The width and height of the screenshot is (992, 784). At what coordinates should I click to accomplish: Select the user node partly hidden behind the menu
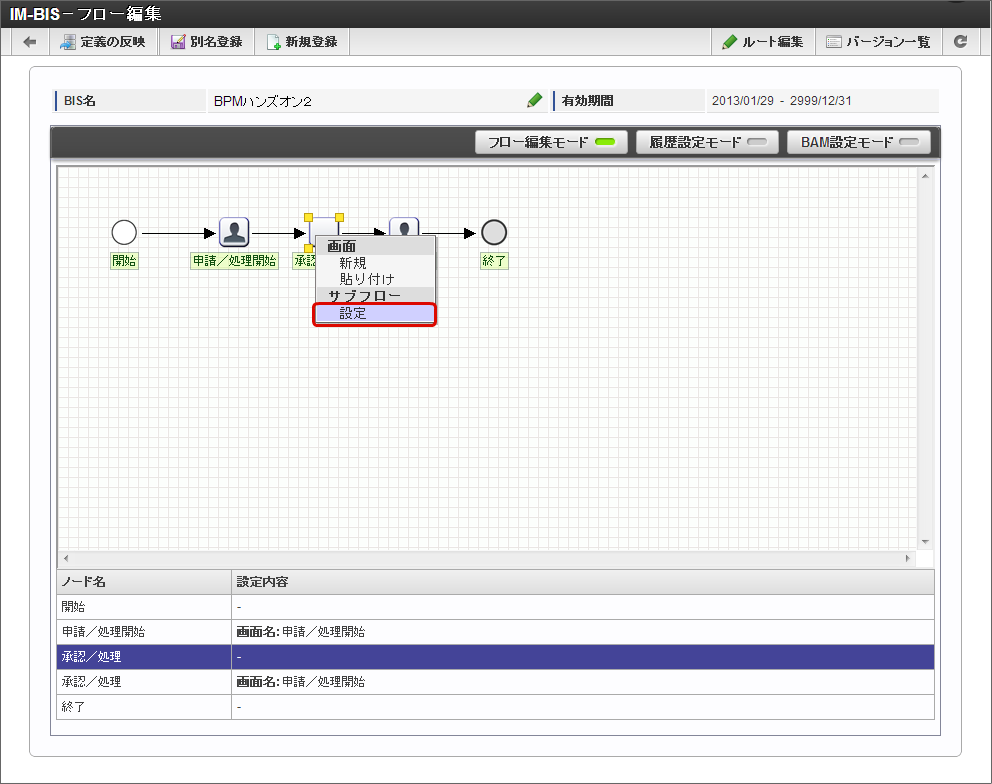coord(404,225)
